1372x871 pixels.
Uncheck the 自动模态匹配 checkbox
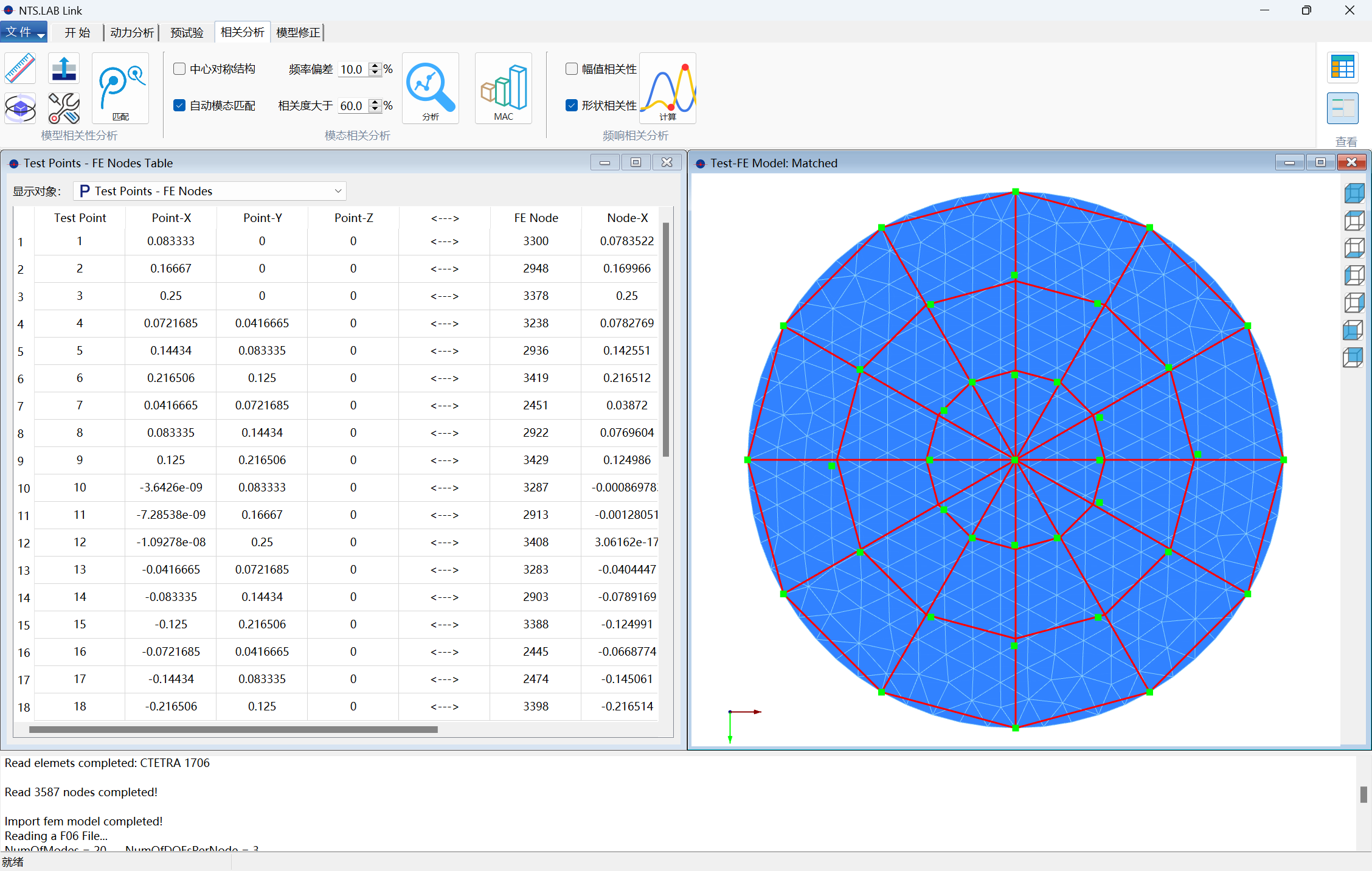[x=179, y=105]
